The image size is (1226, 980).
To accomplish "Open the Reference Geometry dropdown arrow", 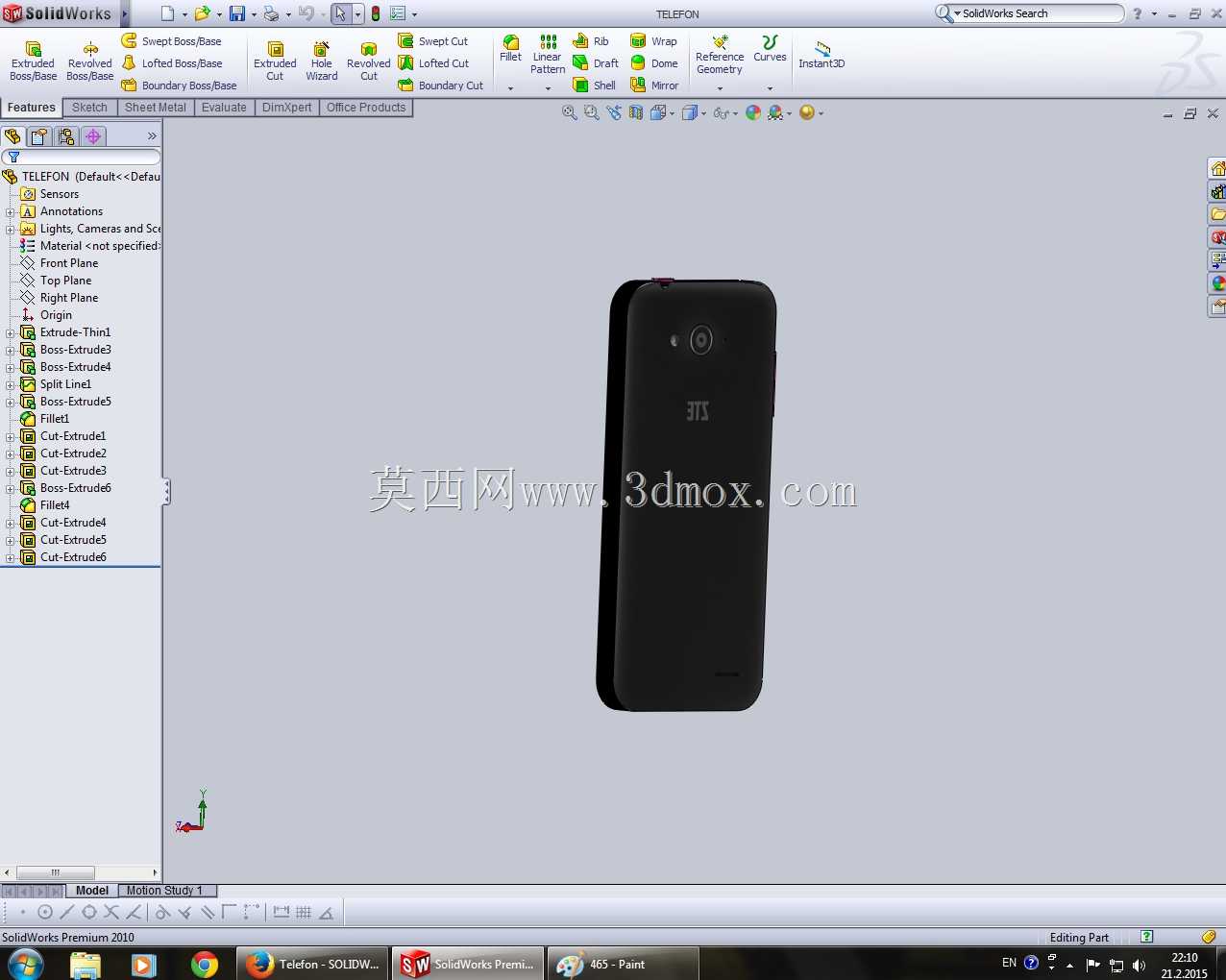I will pos(720,88).
